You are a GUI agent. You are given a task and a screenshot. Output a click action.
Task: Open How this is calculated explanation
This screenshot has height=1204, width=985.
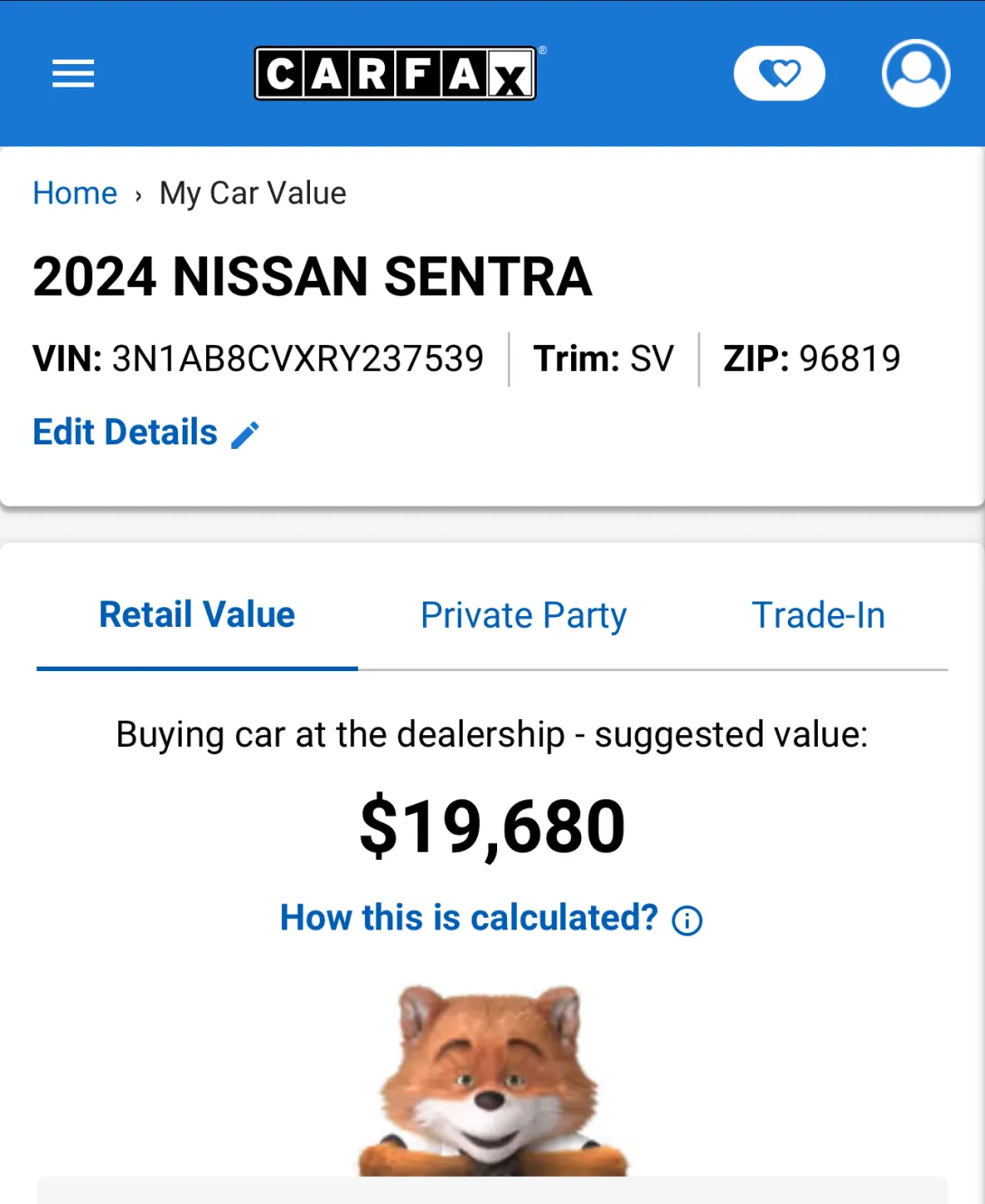[x=469, y=918]
